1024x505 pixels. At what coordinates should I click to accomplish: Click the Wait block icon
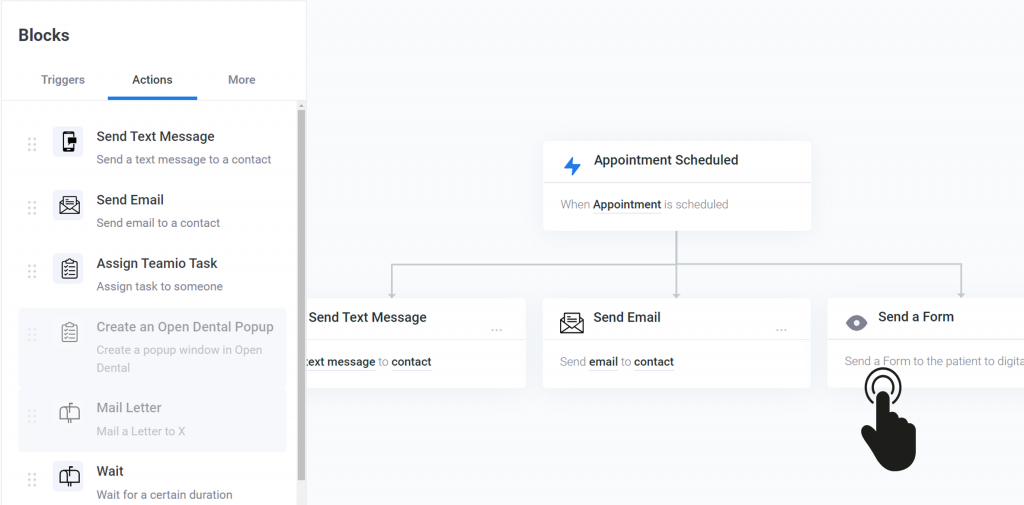[x=69, y=477]
